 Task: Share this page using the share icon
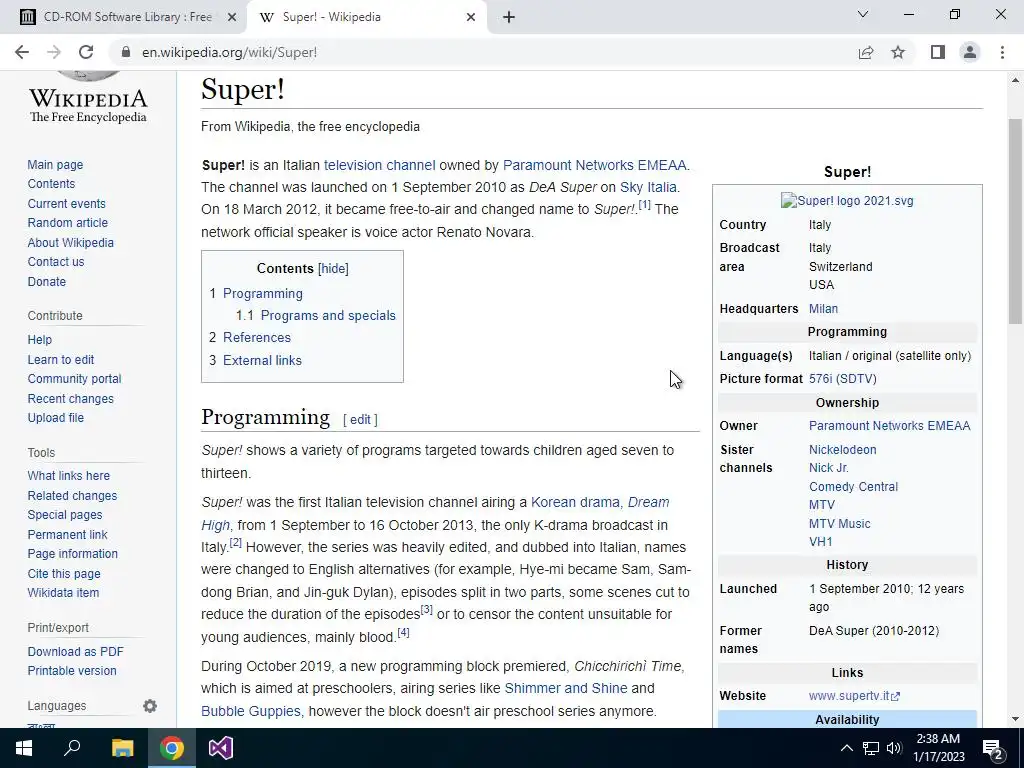tap(866, 52)
